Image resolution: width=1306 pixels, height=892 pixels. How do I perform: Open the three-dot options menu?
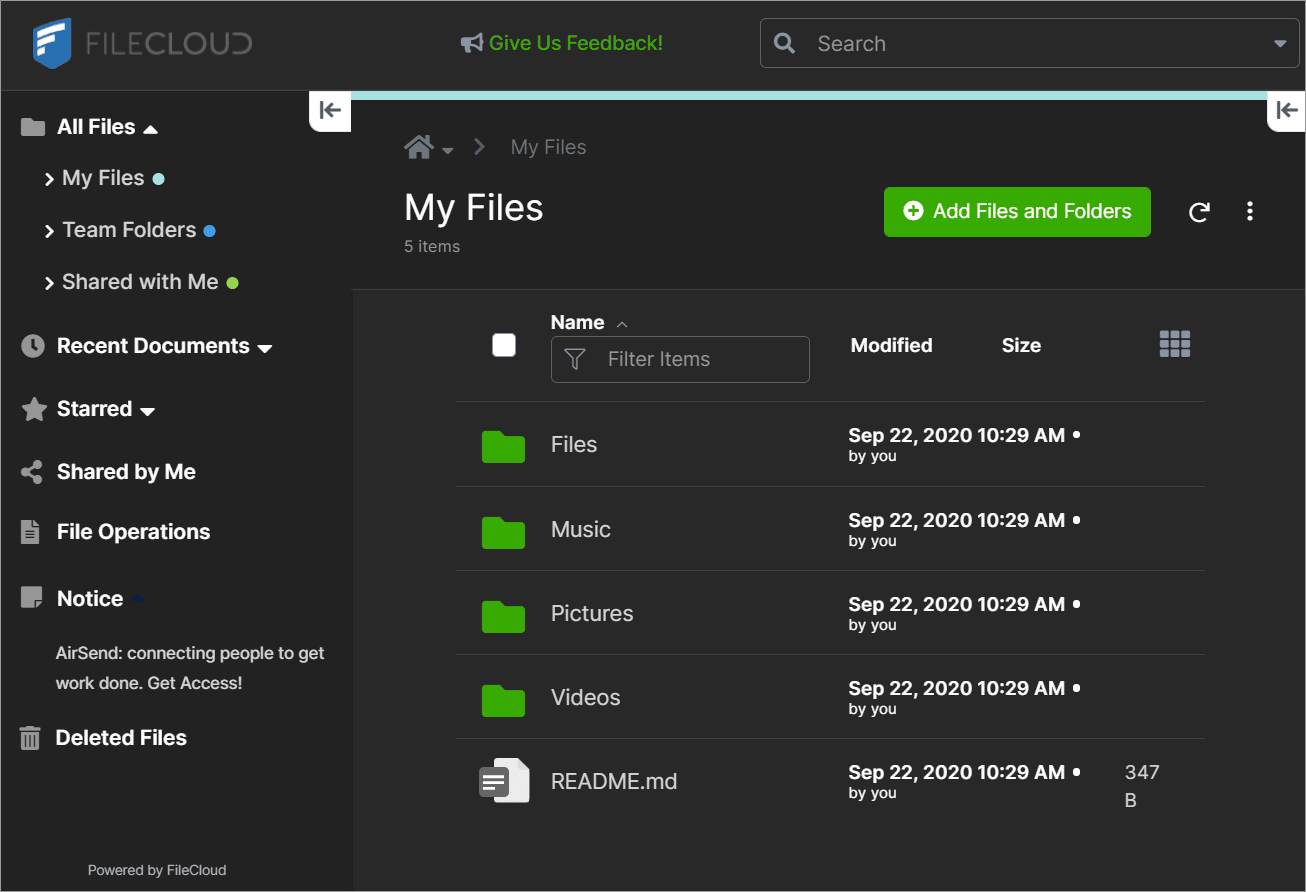tap(1249, 211)
